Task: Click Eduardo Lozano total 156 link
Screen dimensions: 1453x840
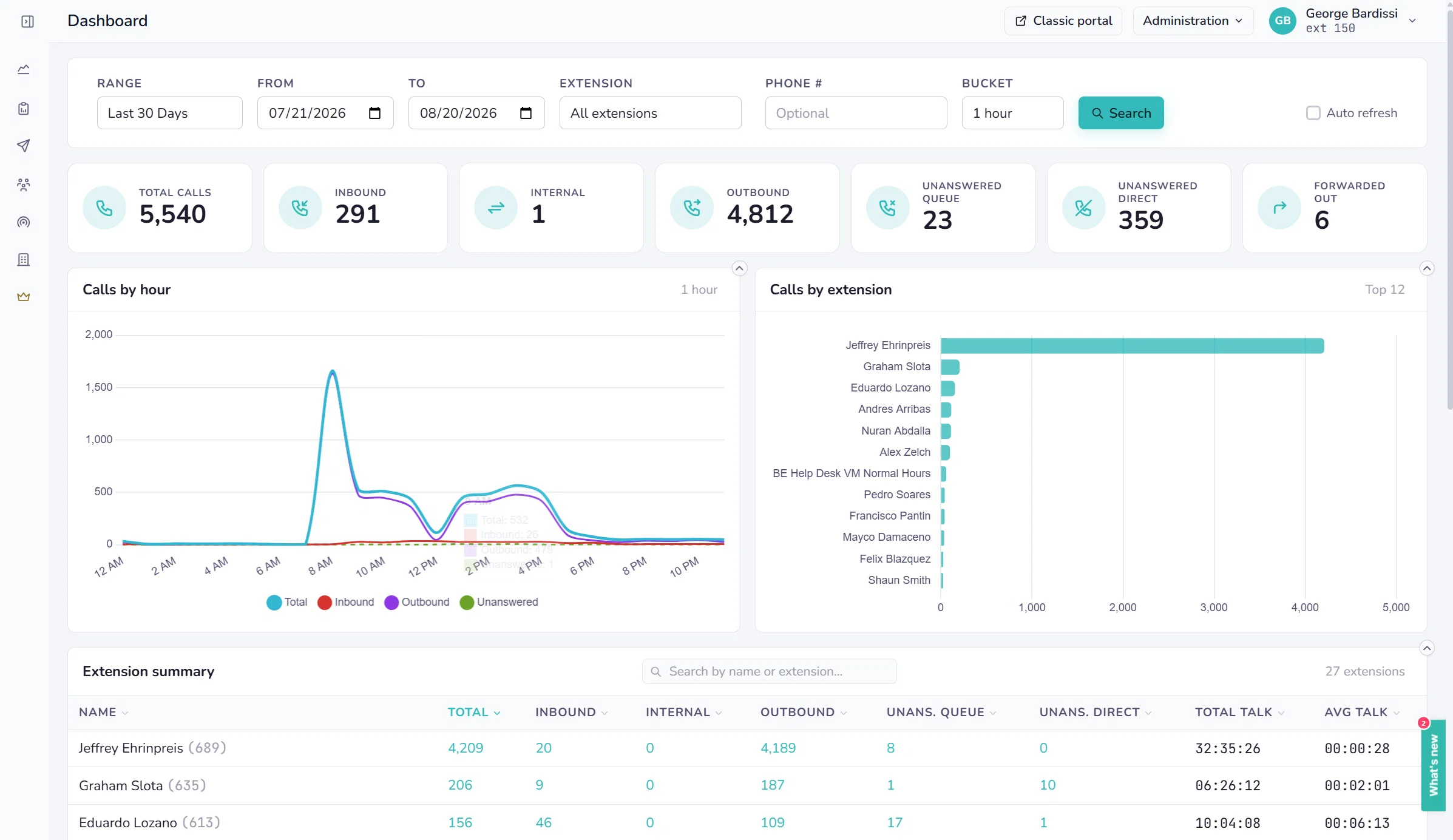Action: click(x=460, y=823)
